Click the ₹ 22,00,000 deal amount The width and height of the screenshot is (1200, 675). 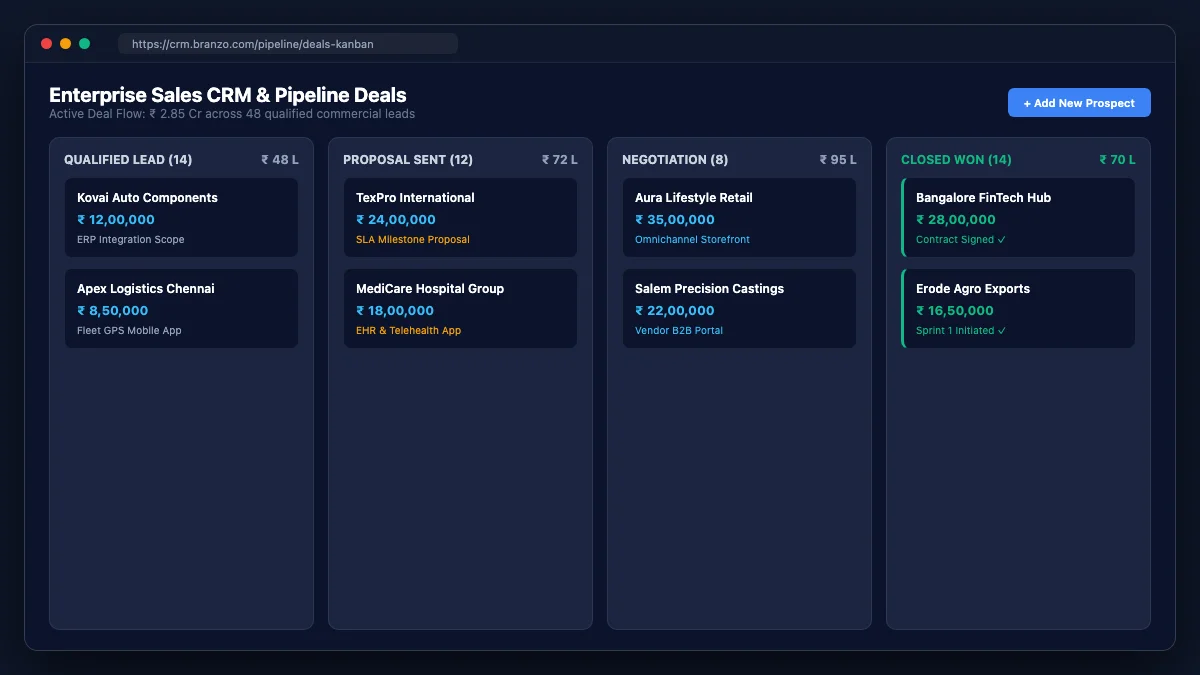coord(675,311)
